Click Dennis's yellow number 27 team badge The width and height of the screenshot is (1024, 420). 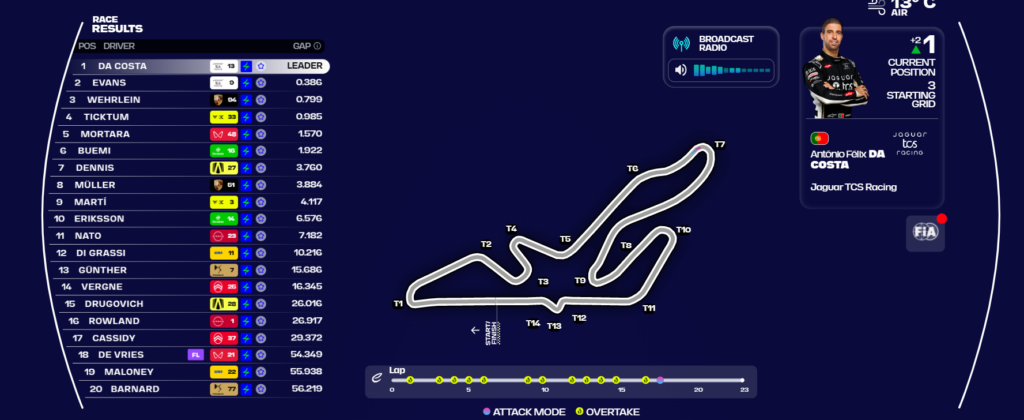click(223, 168)
